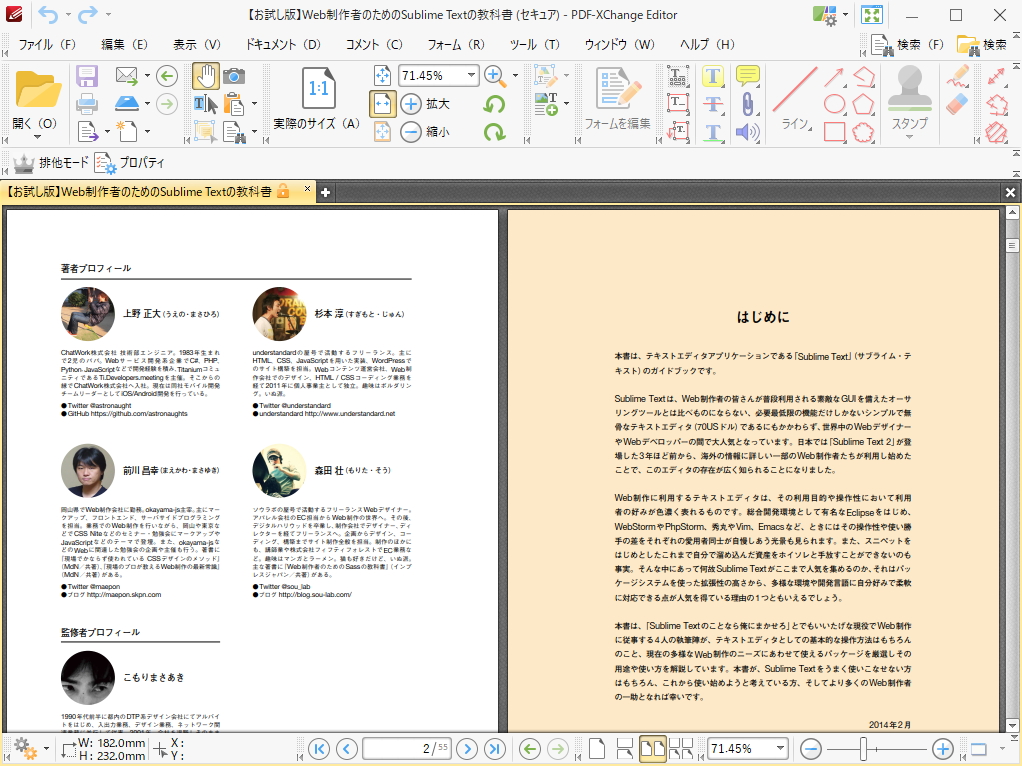Image resolution: width=1022 pixels, height=766 pixels.
Task: Toggle Fit Width page view button
Action: 383,104
